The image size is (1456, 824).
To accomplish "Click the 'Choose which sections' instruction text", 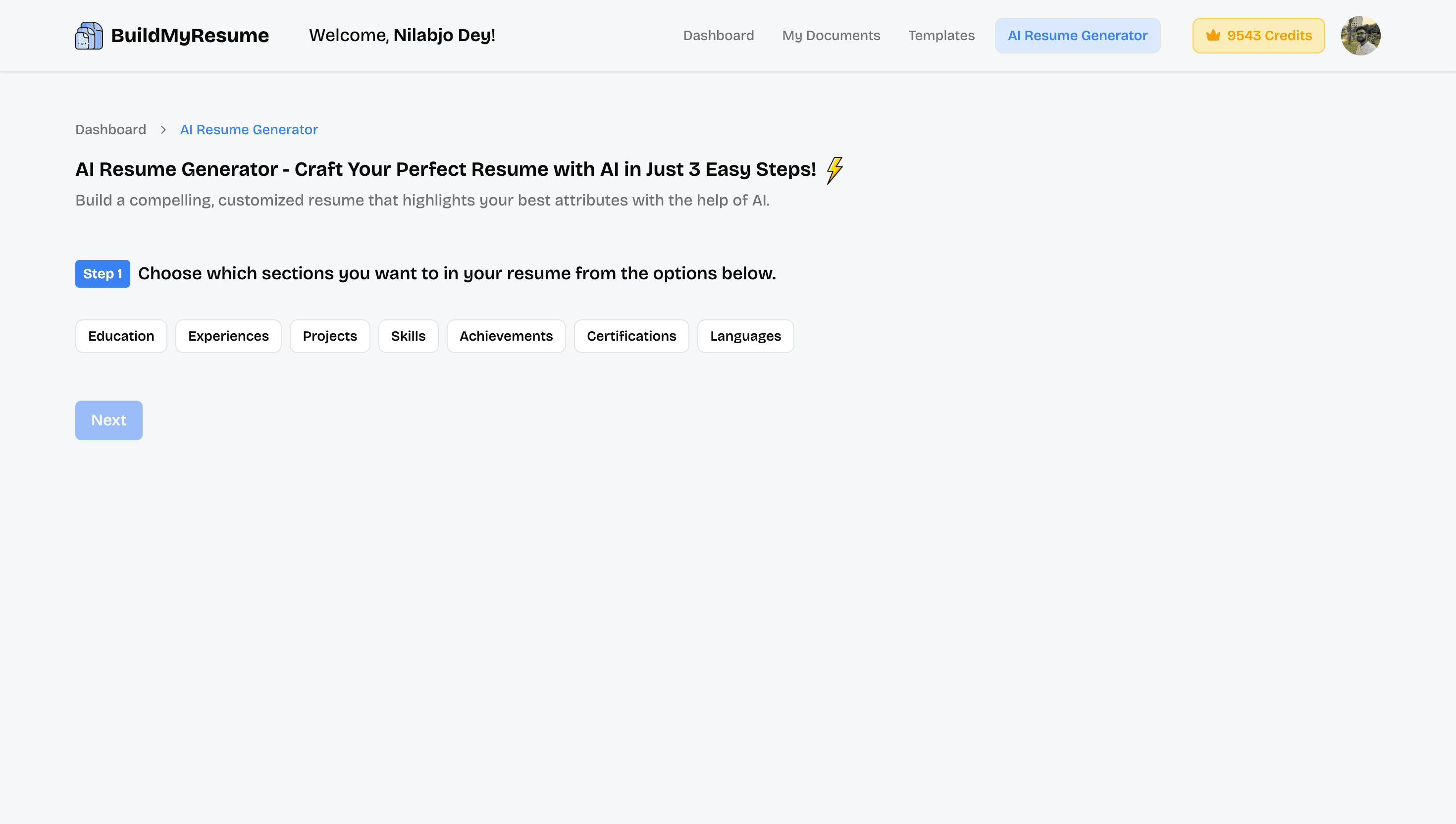I will [457, 274].
